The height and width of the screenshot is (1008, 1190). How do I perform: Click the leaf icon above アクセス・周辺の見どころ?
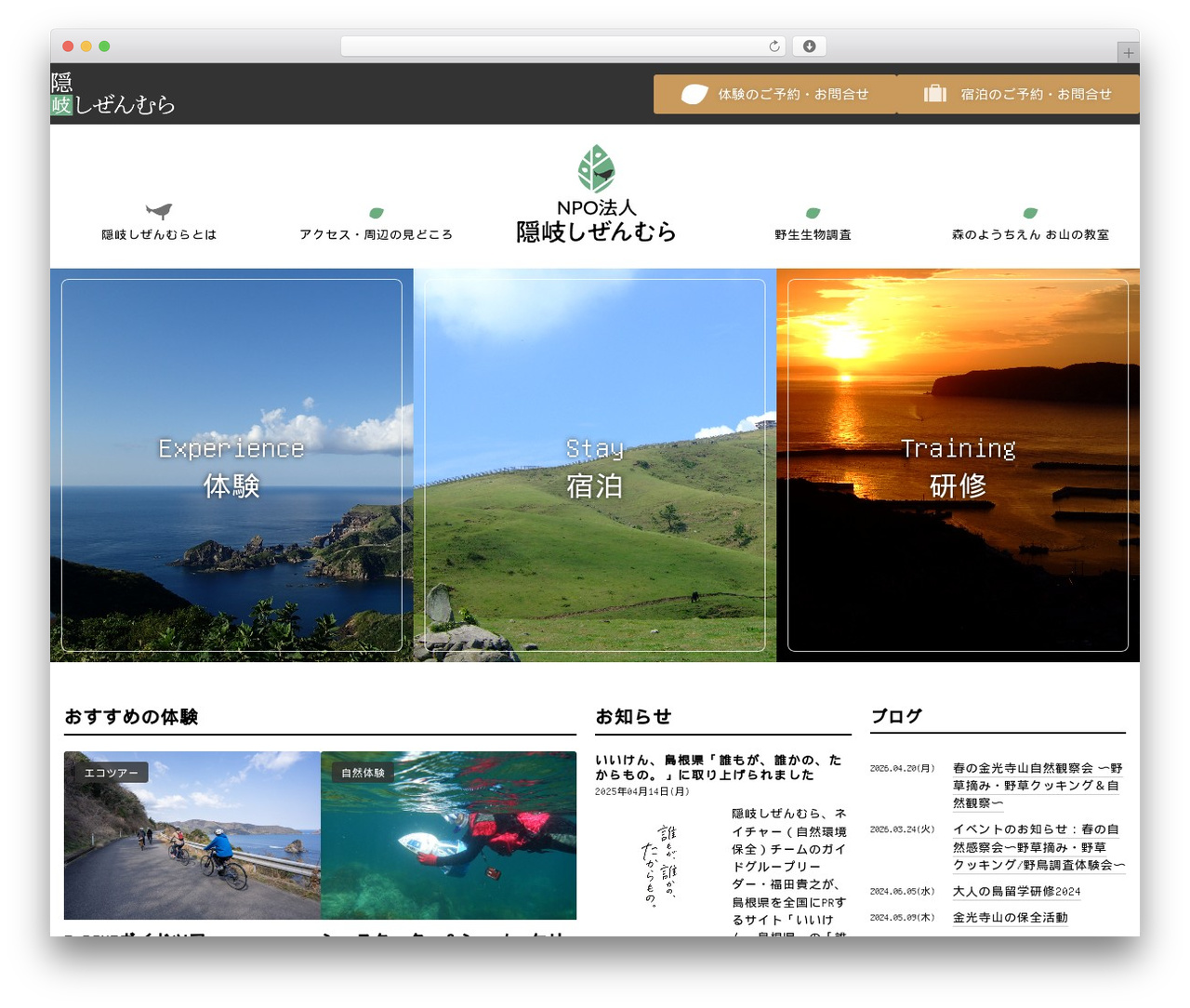[377, 213]
